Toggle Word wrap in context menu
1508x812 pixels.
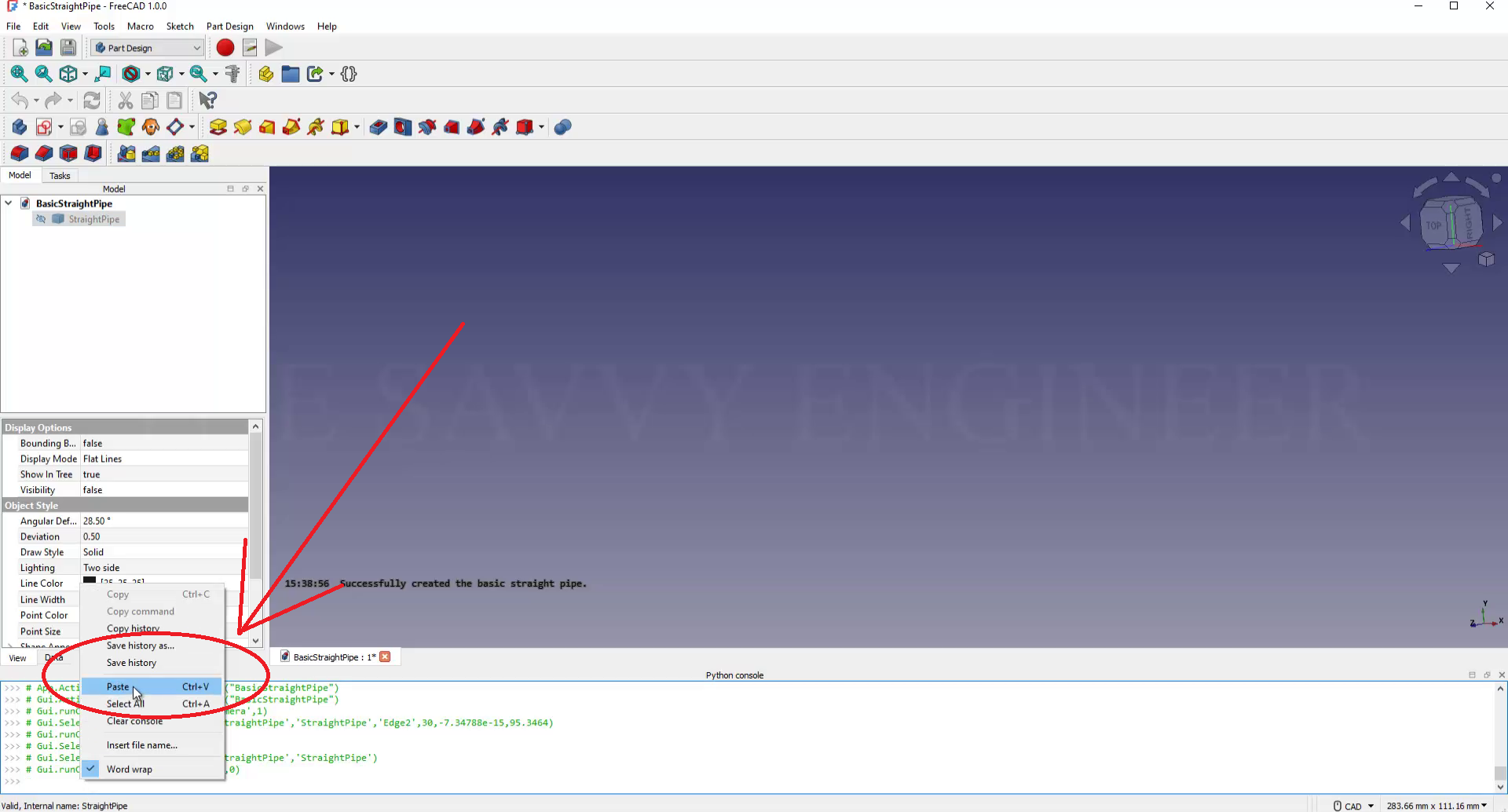(x=130, y=770)
